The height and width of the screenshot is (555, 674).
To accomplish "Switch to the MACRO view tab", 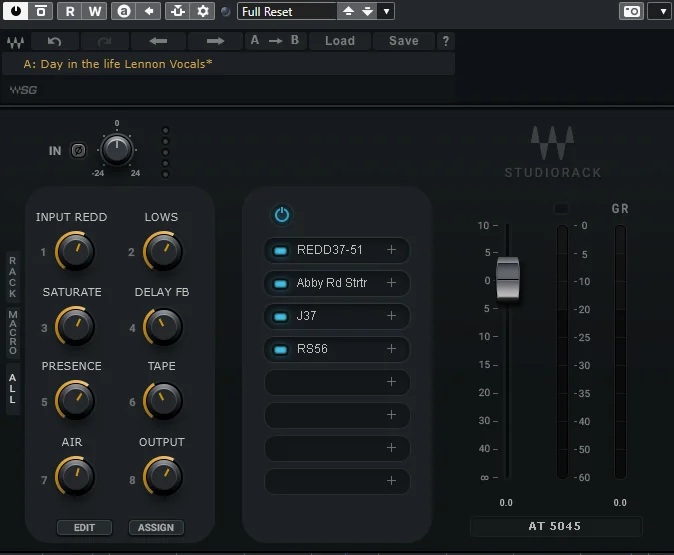I will [13, 332].
